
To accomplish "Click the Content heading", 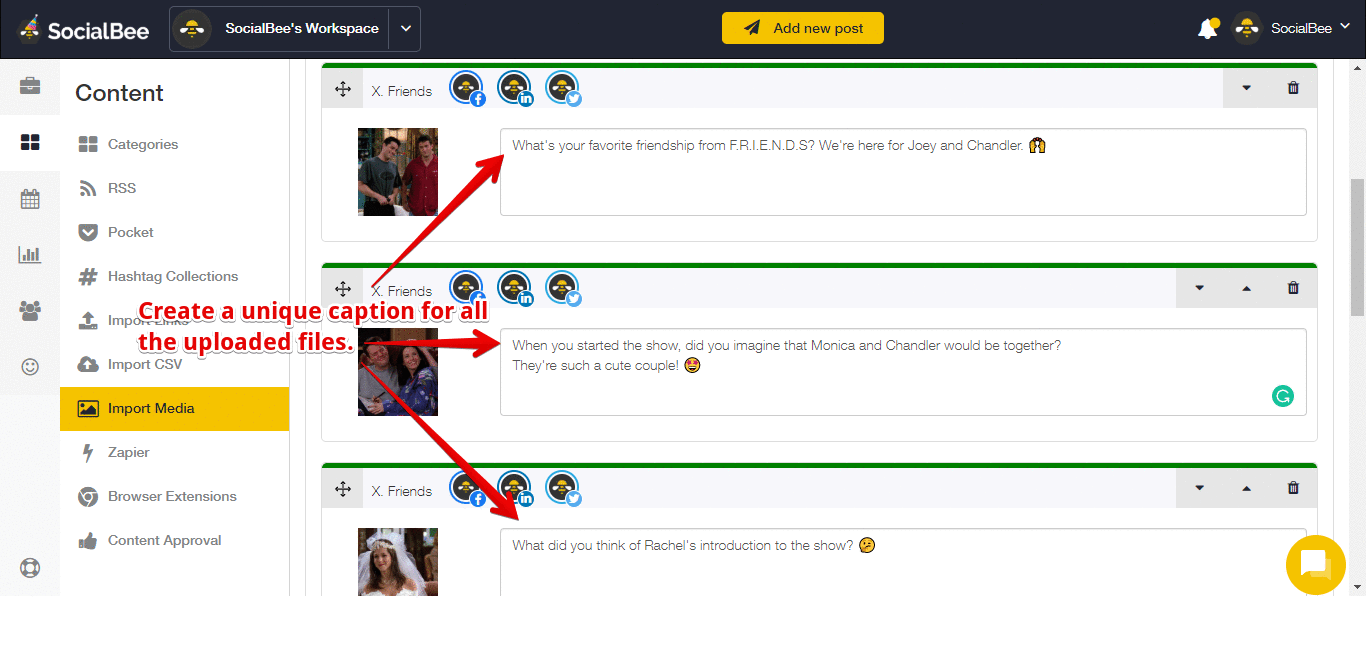I will (x=119, y=93).
